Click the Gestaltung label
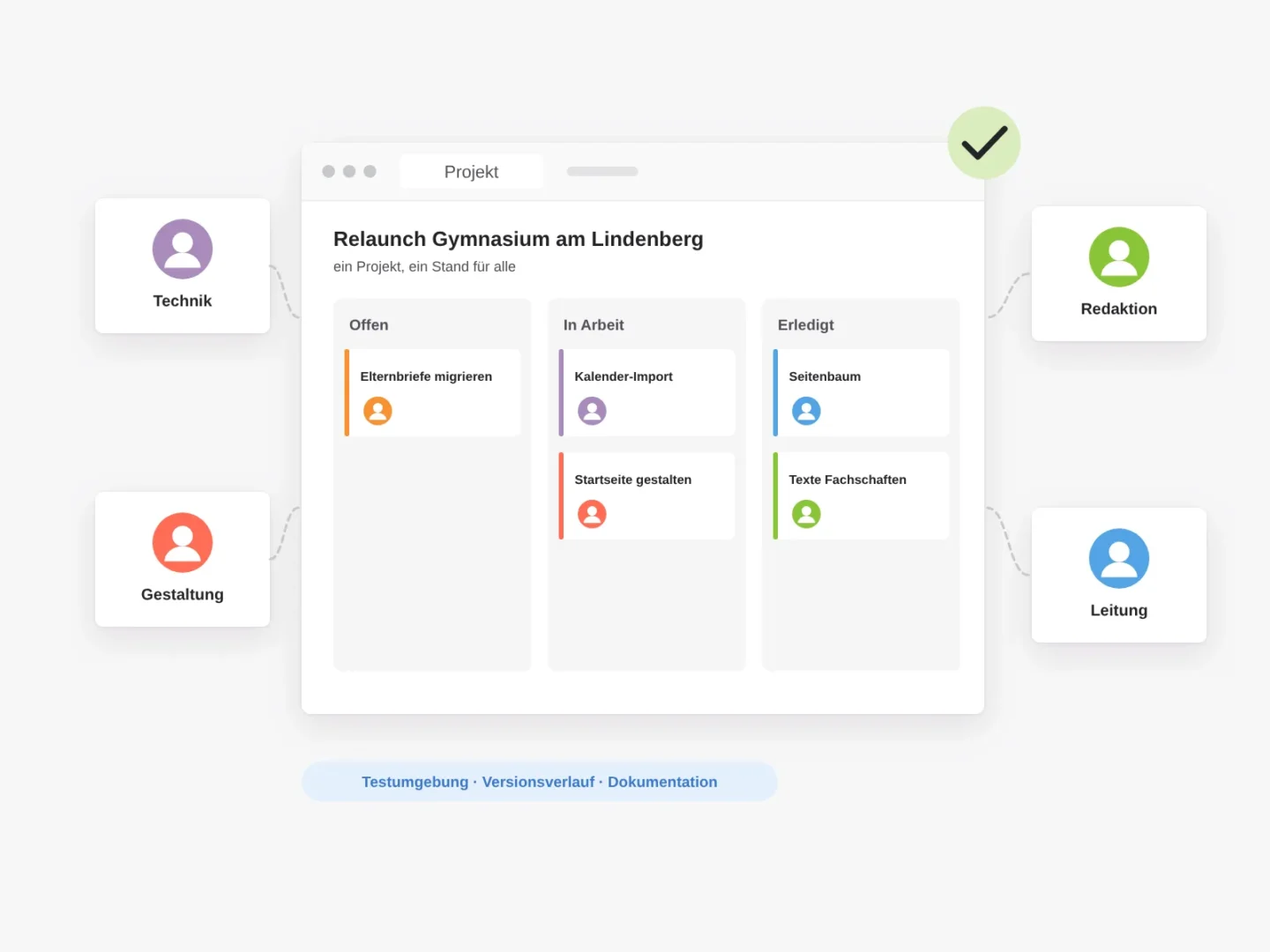This screenshot has width=1270, height=952. coord(183,594)
